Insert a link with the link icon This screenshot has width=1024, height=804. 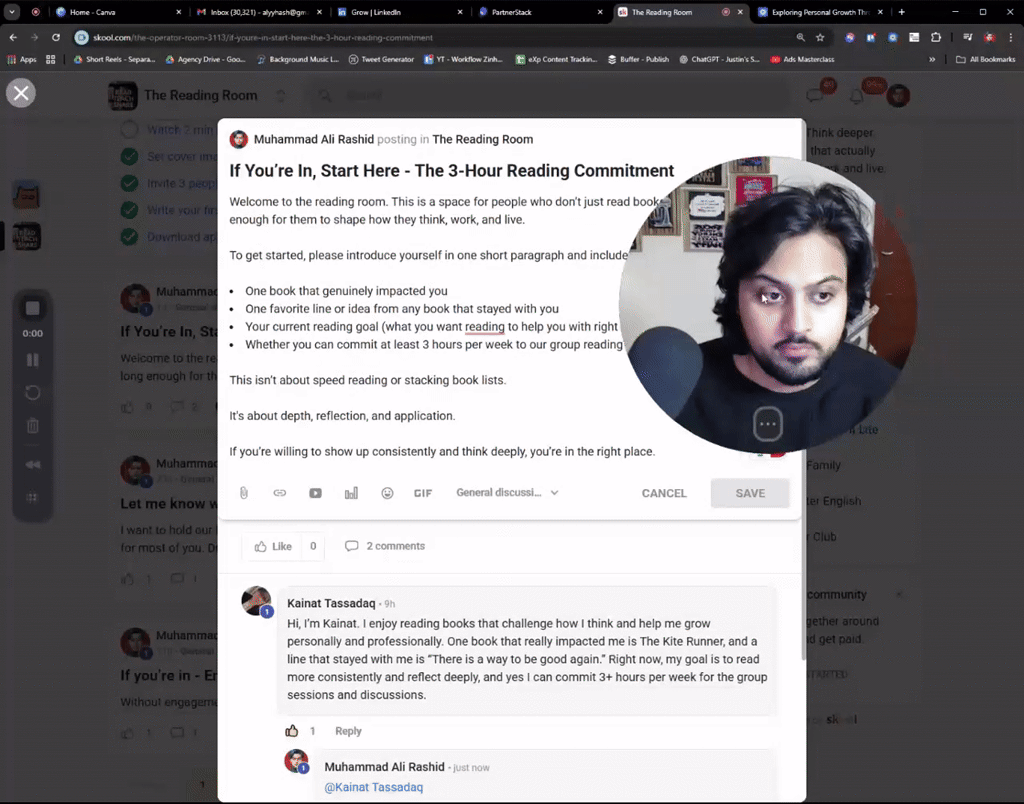click(280, 493)
